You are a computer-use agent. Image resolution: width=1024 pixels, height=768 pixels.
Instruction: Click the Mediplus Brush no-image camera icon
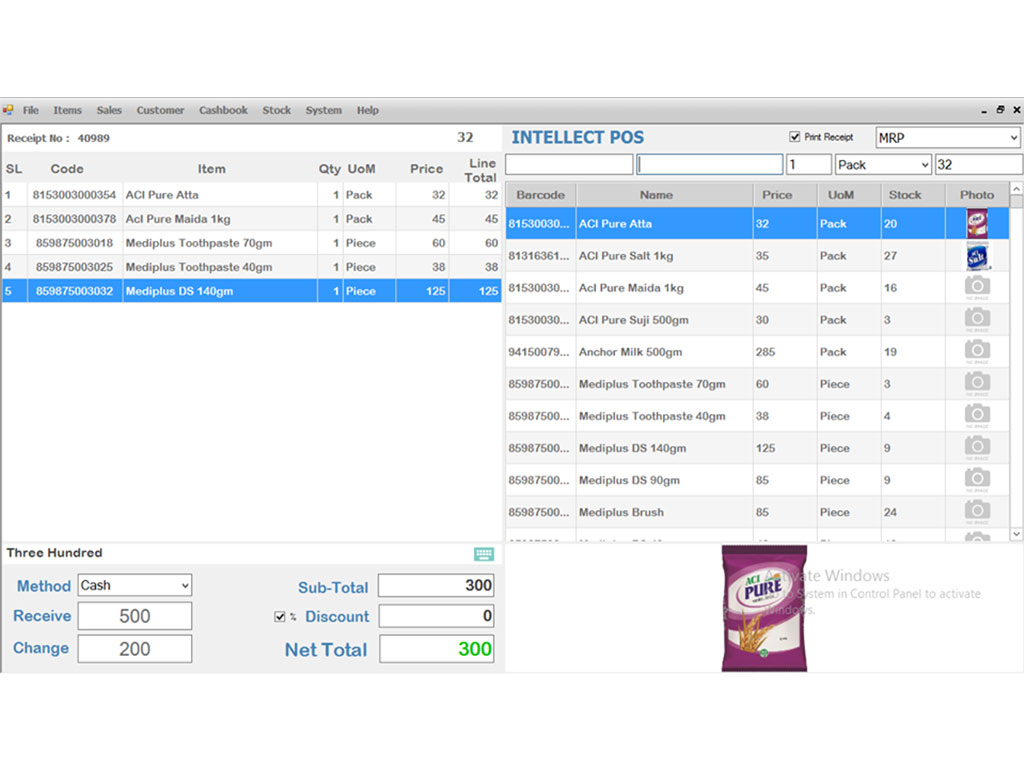(x=977, y=512)
